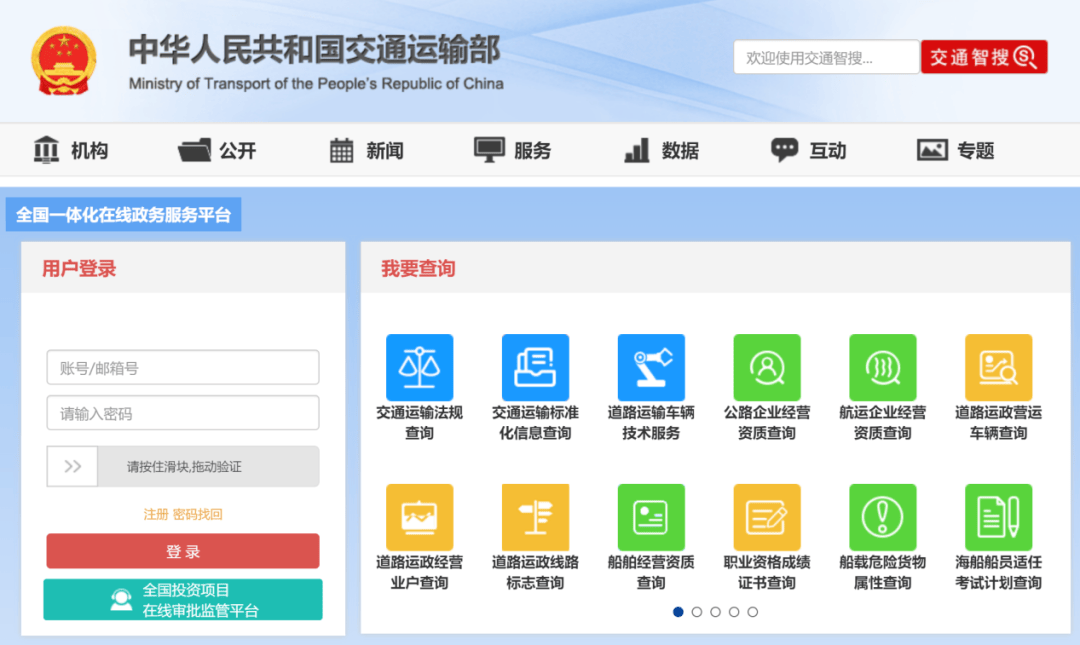The height and width of the screenshot is (645, 1080).
Task: Open 道路运政线路标志查询 signpost icon
Action: pos(535,517)
